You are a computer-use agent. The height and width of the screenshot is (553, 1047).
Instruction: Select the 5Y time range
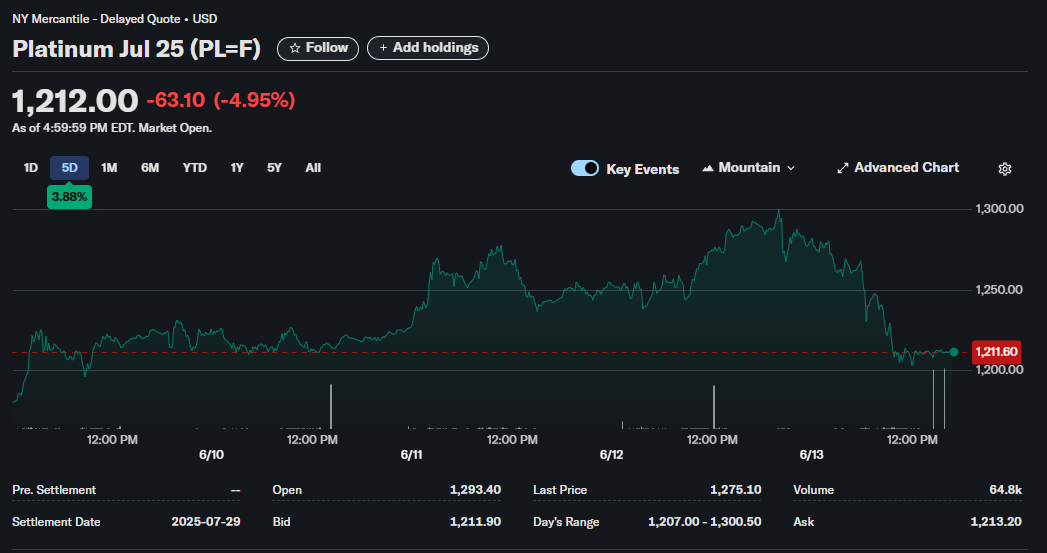274,168
